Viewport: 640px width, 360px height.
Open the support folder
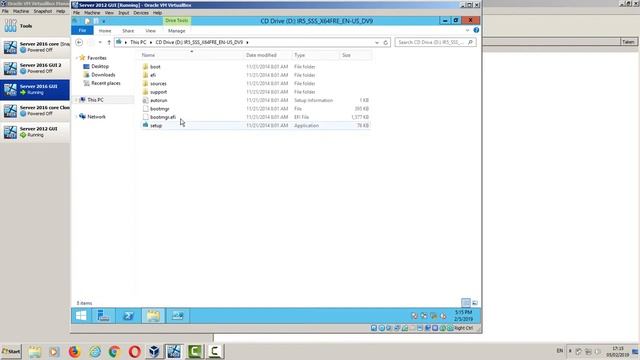tap(158, 92)
